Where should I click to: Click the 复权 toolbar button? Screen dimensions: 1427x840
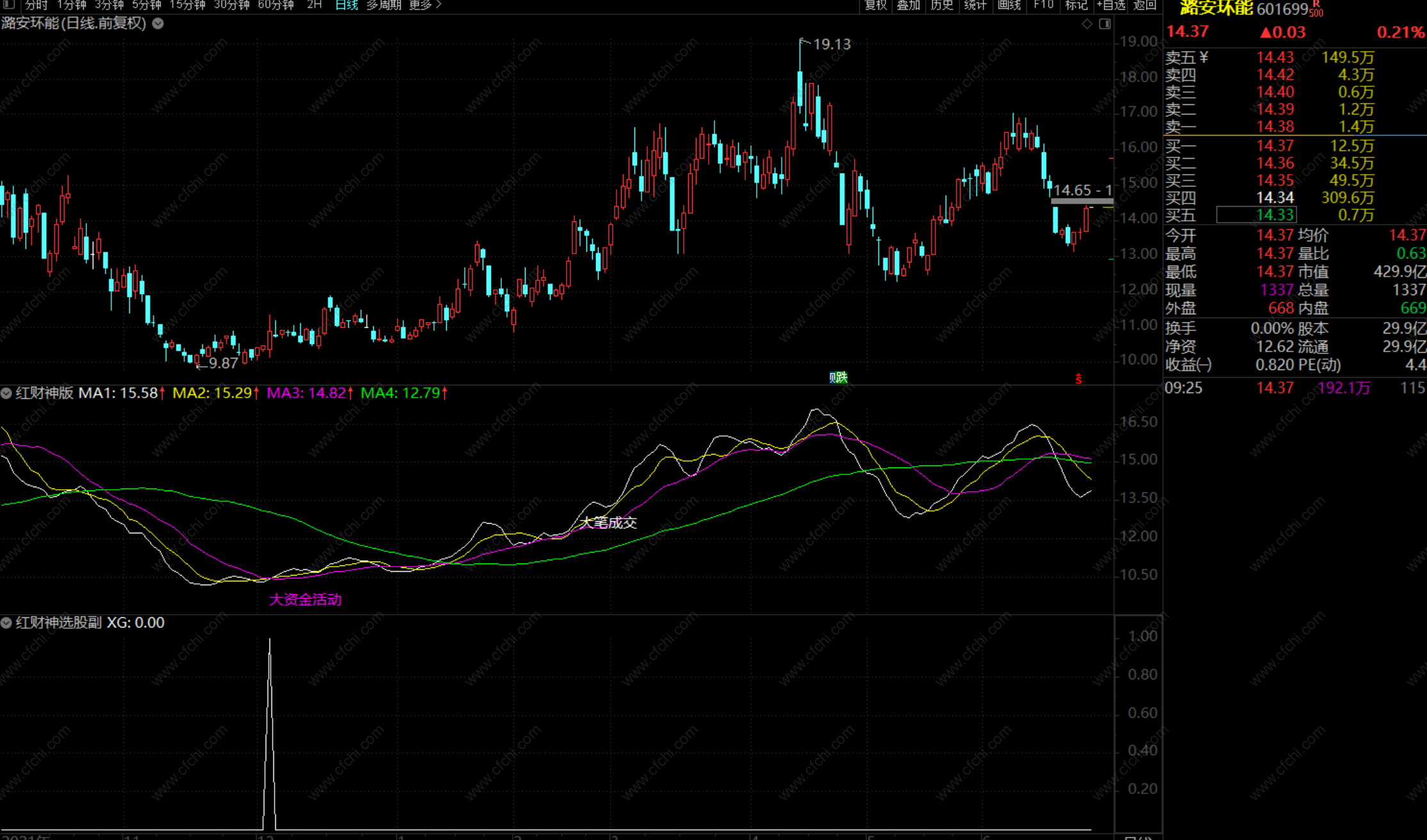[875, 4]
